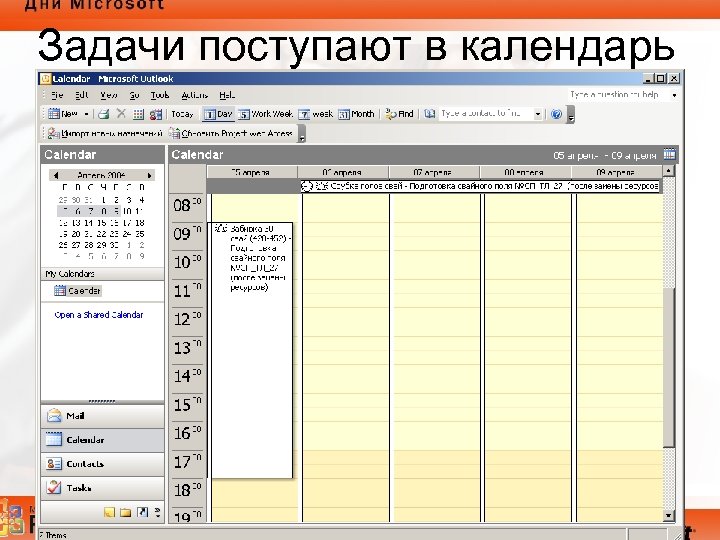Click the 13:00 time slot label

[x=187, y=348]
